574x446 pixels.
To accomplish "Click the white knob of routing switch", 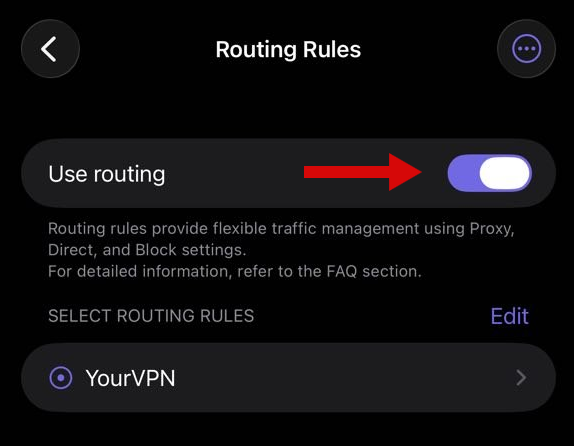I will pos(504,173).
